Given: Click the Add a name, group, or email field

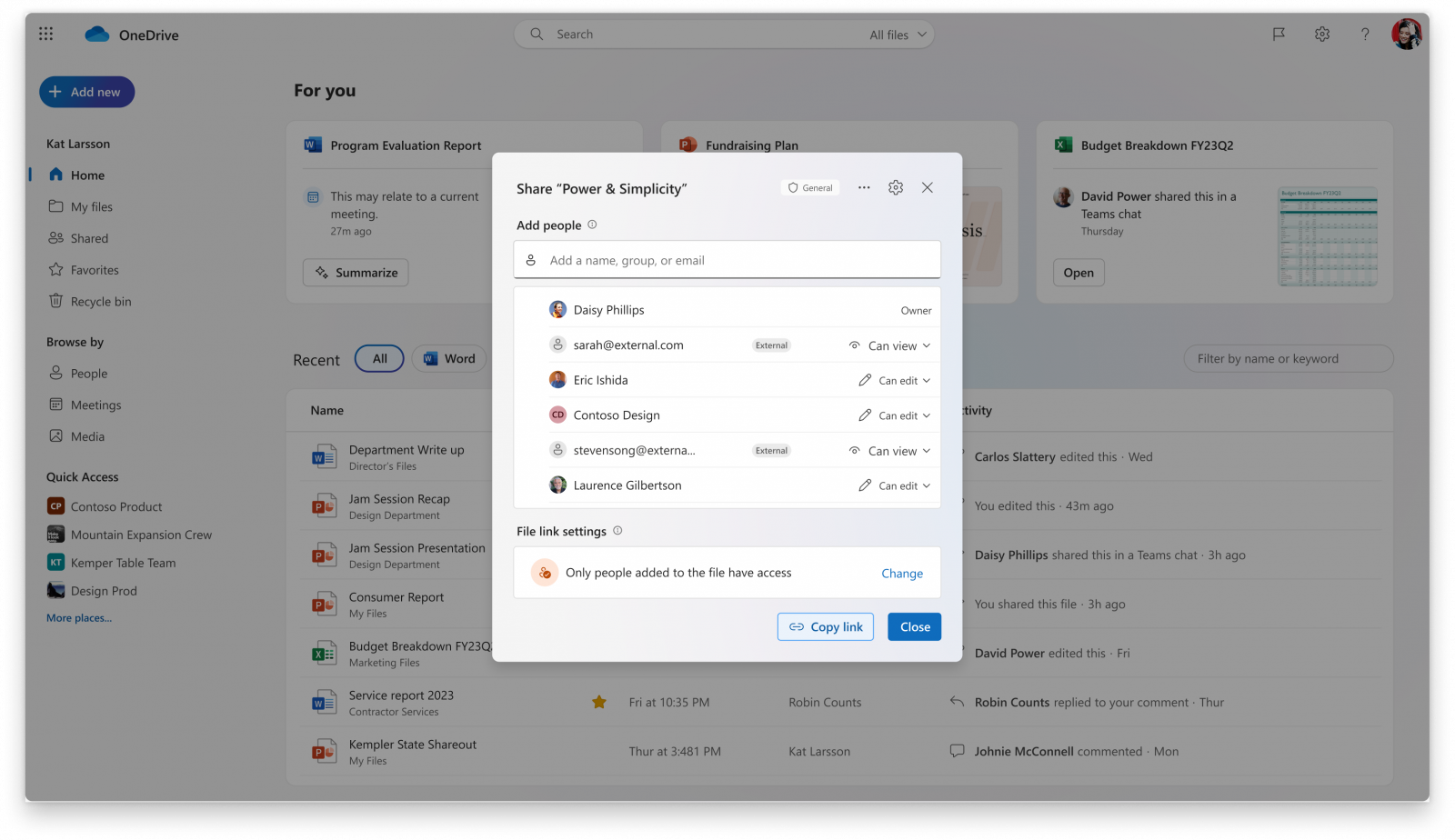Looking at the screenshot, I should pyautogui.click(x=727, y=260).
